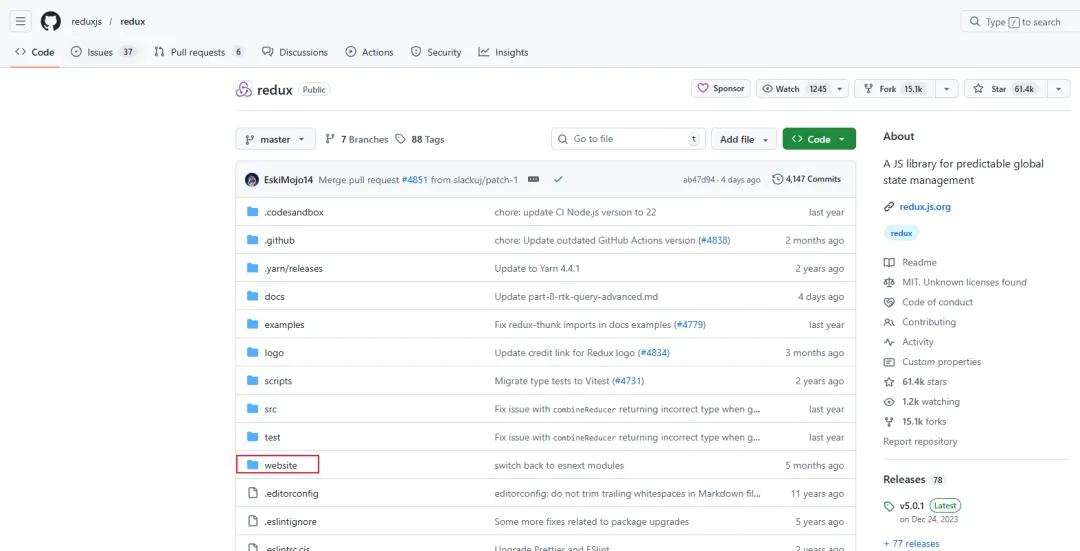The width and height of the screenshot is (1080, 551).
Task: Open the redux.js.org website link
Action: 925,207
